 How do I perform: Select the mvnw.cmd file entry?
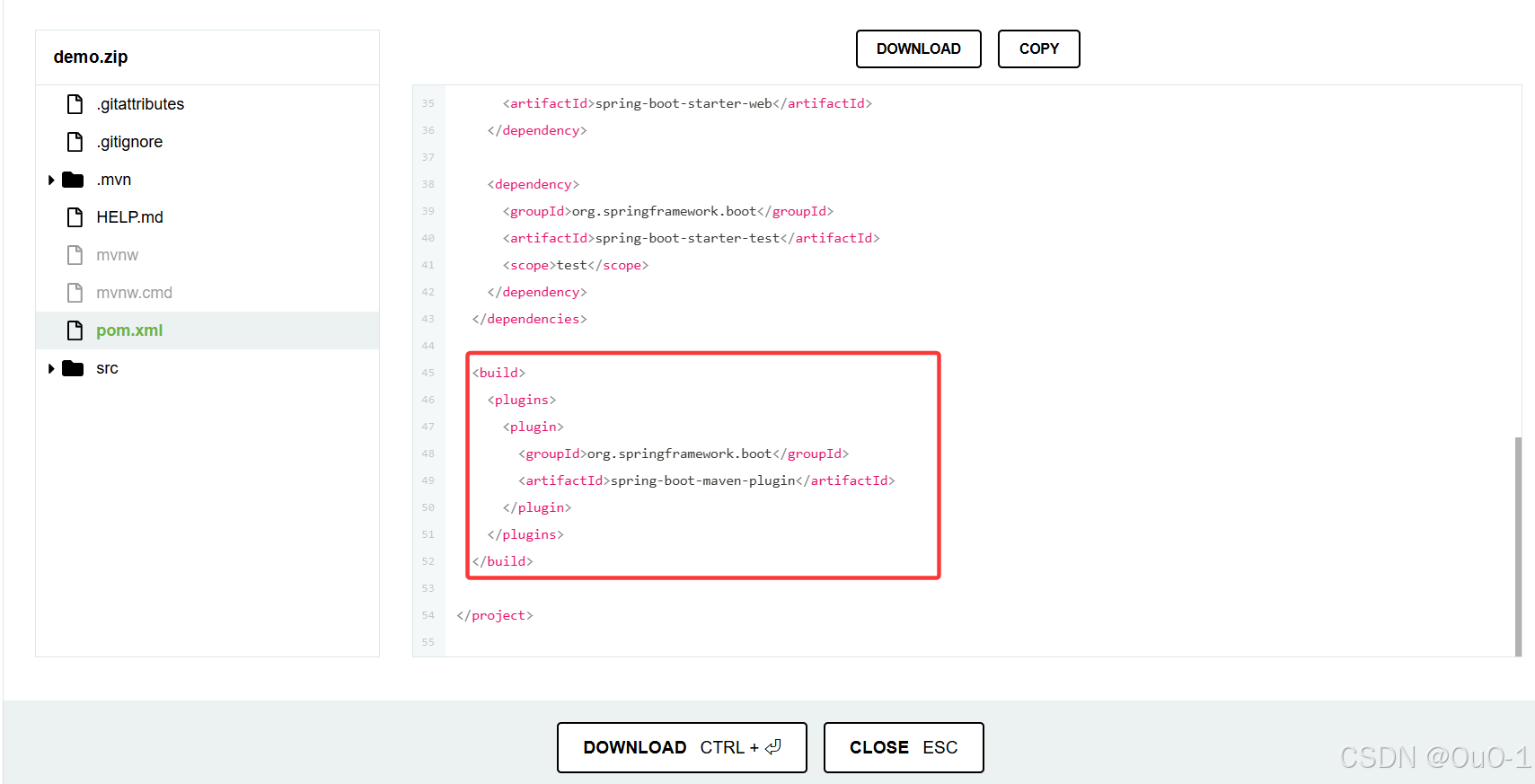click(134, 293)
